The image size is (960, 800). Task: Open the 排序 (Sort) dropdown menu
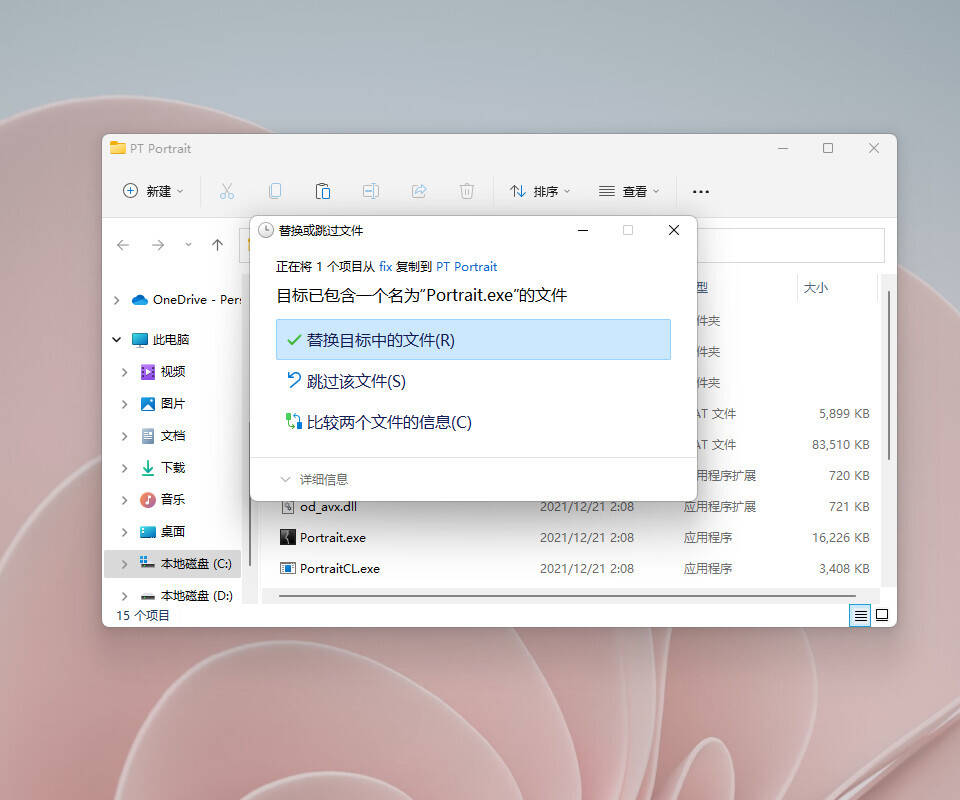540,191
